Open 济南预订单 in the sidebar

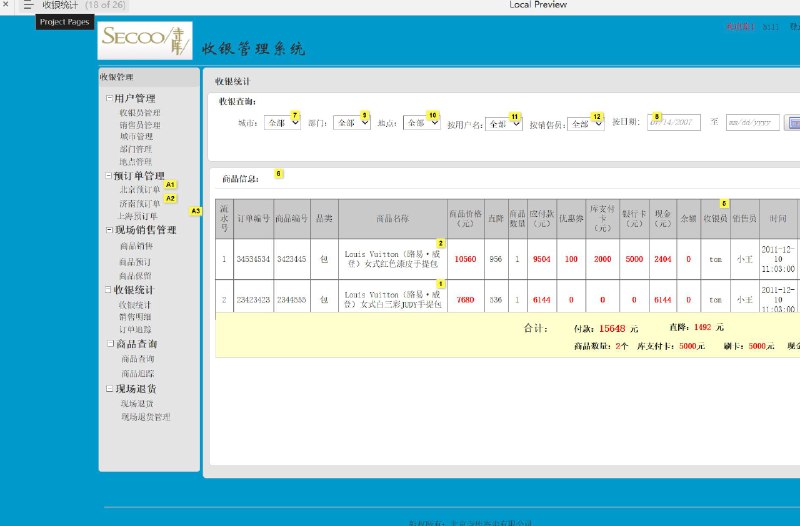click(x=140, y=204)
